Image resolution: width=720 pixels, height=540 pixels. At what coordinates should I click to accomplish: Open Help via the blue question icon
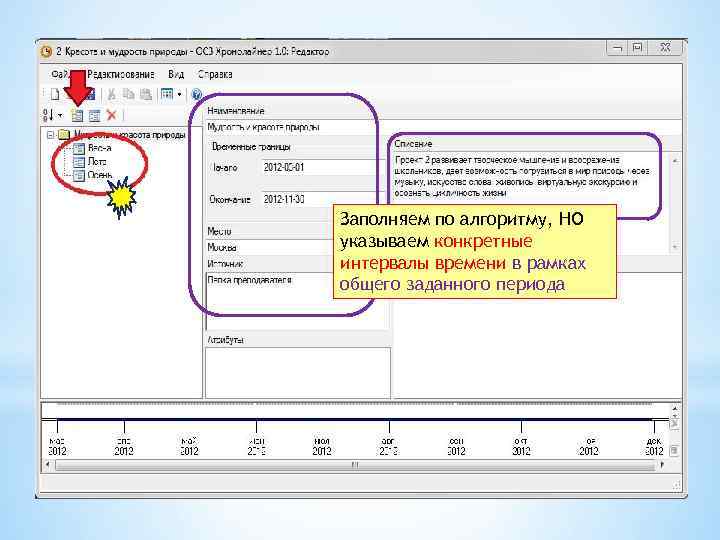tap(197, 95)
